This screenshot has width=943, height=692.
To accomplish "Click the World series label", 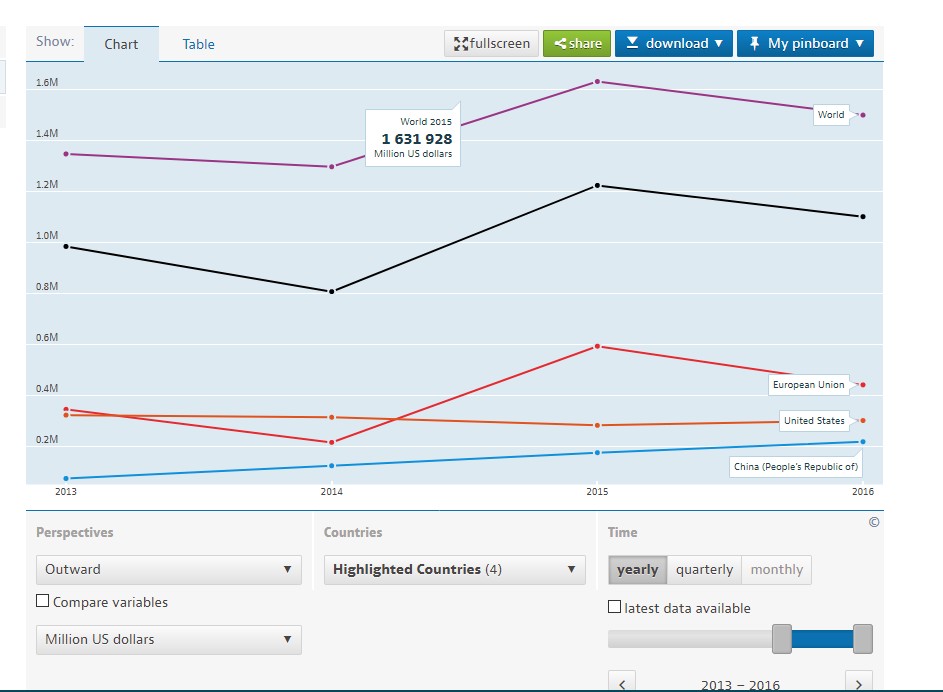I will tap(831, 114).
